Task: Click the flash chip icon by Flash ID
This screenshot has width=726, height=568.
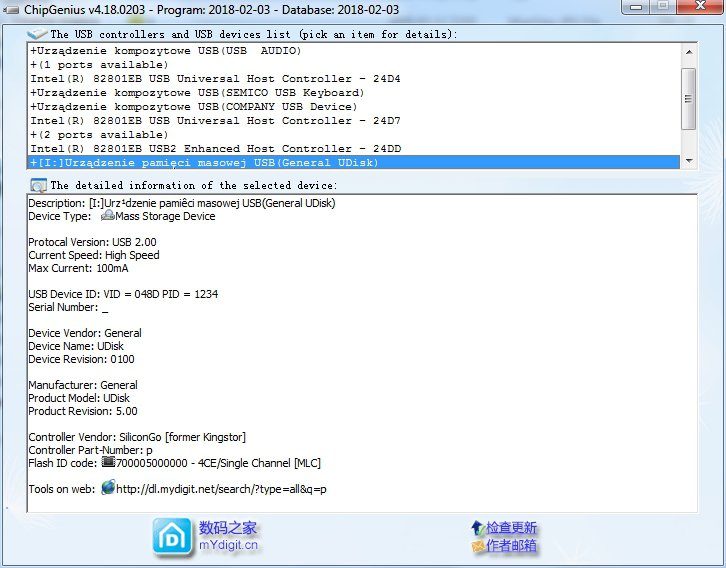Action: [108, 462]
